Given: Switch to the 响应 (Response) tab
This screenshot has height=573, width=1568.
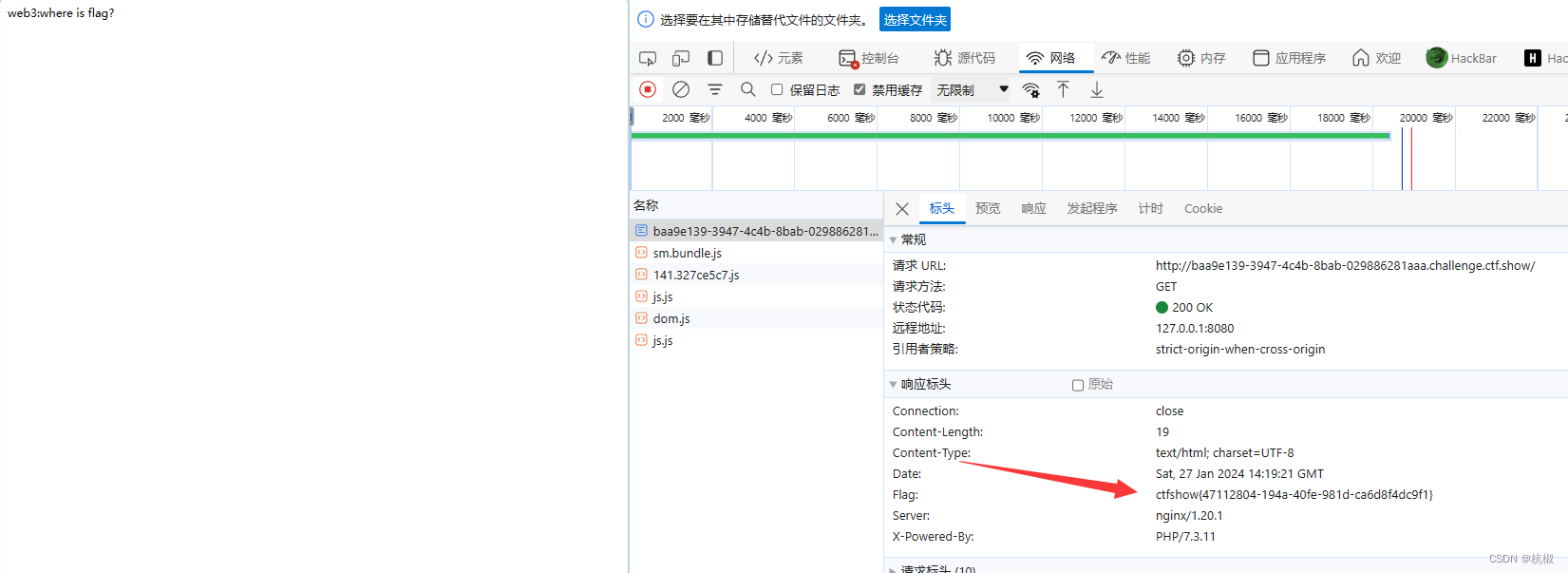Looking at the screenshot, I should pyautogui.click(x=1033, y=208).
